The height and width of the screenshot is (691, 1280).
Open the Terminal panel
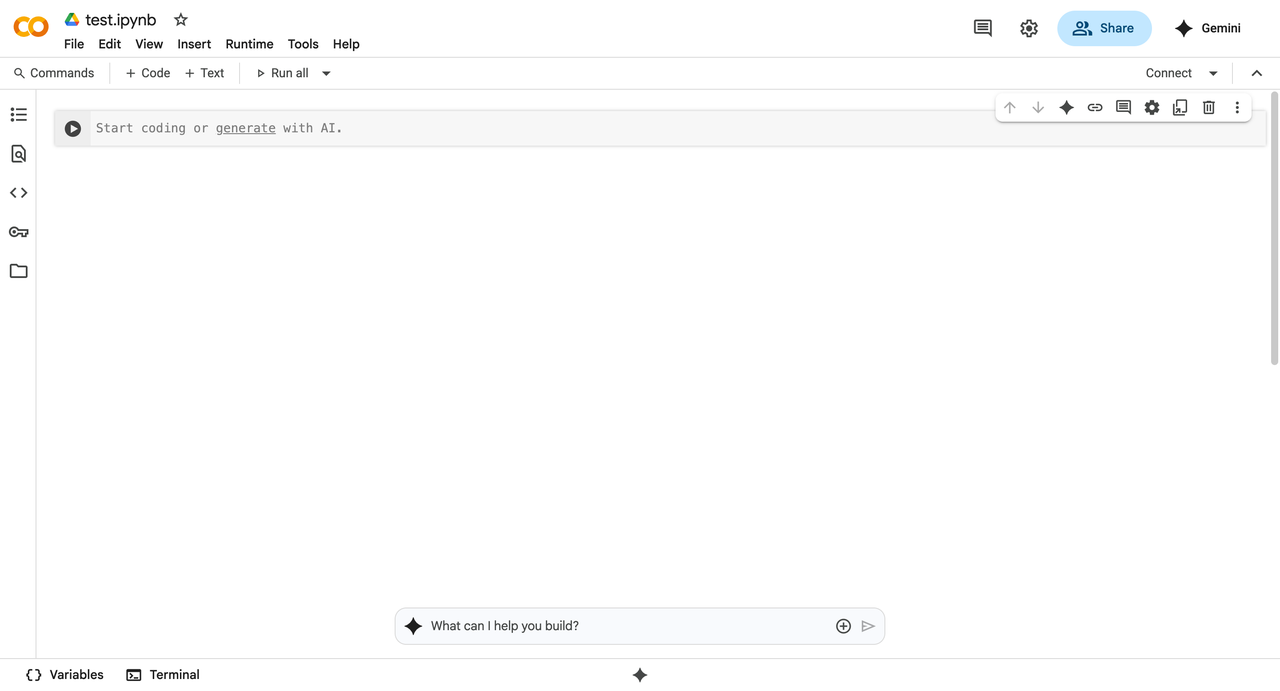tap(163, 675)
